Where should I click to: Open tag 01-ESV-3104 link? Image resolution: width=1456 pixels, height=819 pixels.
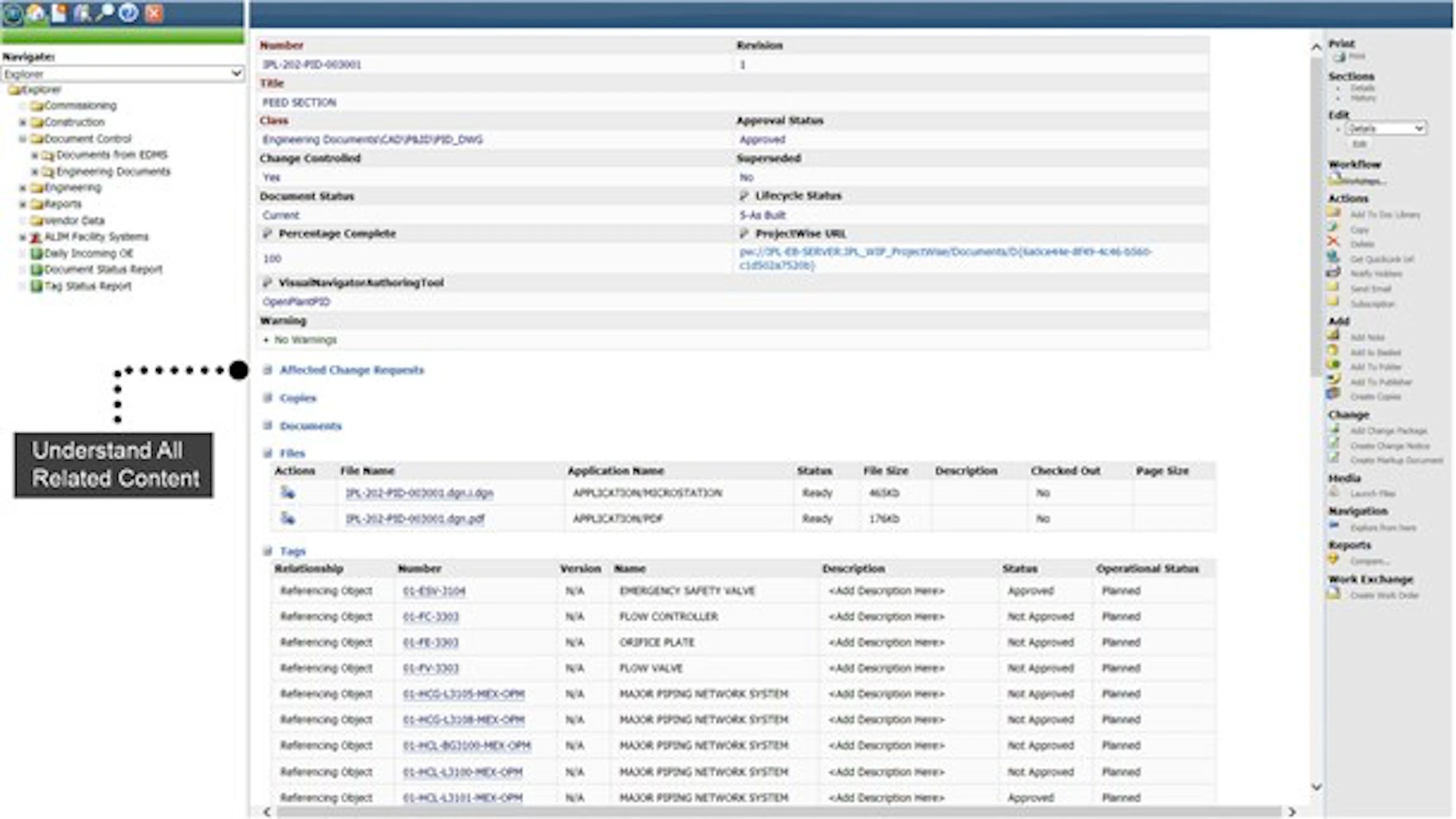tap(434, 591)
